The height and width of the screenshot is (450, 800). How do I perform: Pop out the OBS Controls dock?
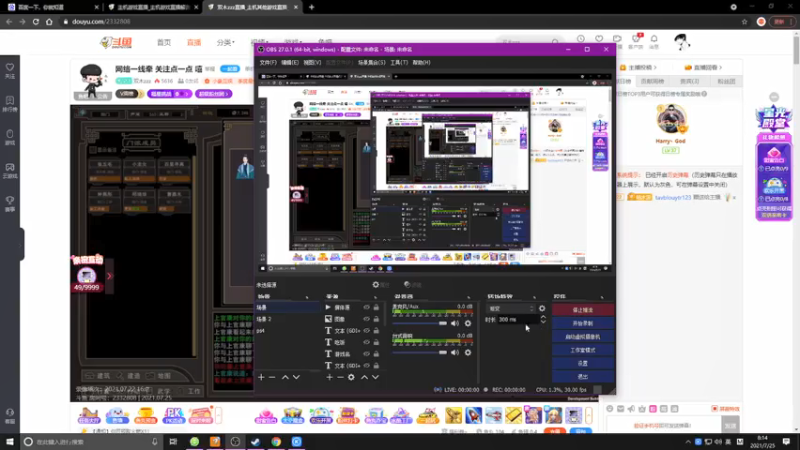click(x=602, y=296)
